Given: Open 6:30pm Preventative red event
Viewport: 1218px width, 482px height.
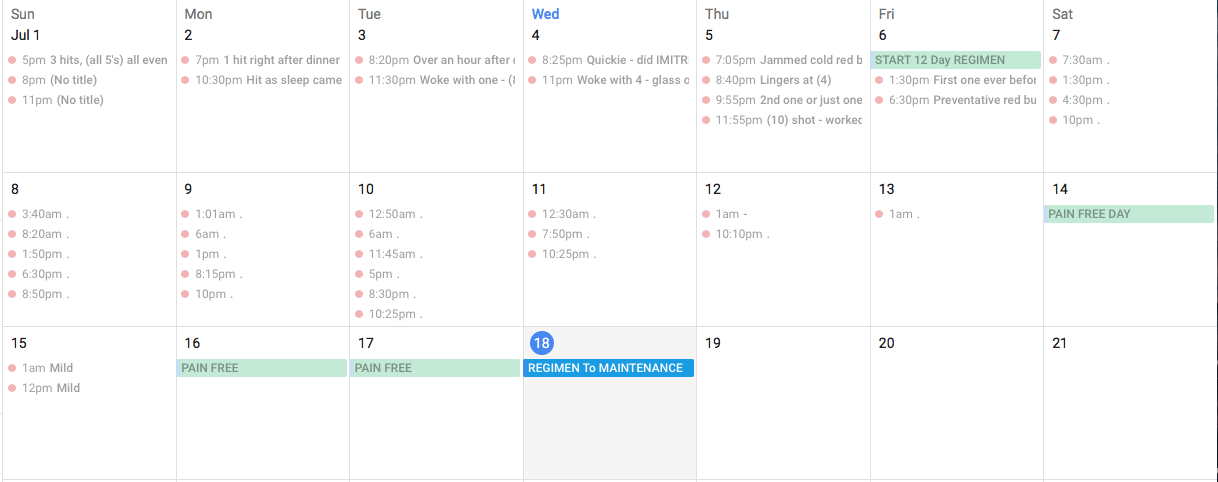Looking at the screenshot, I should click(x=955, y=100).
